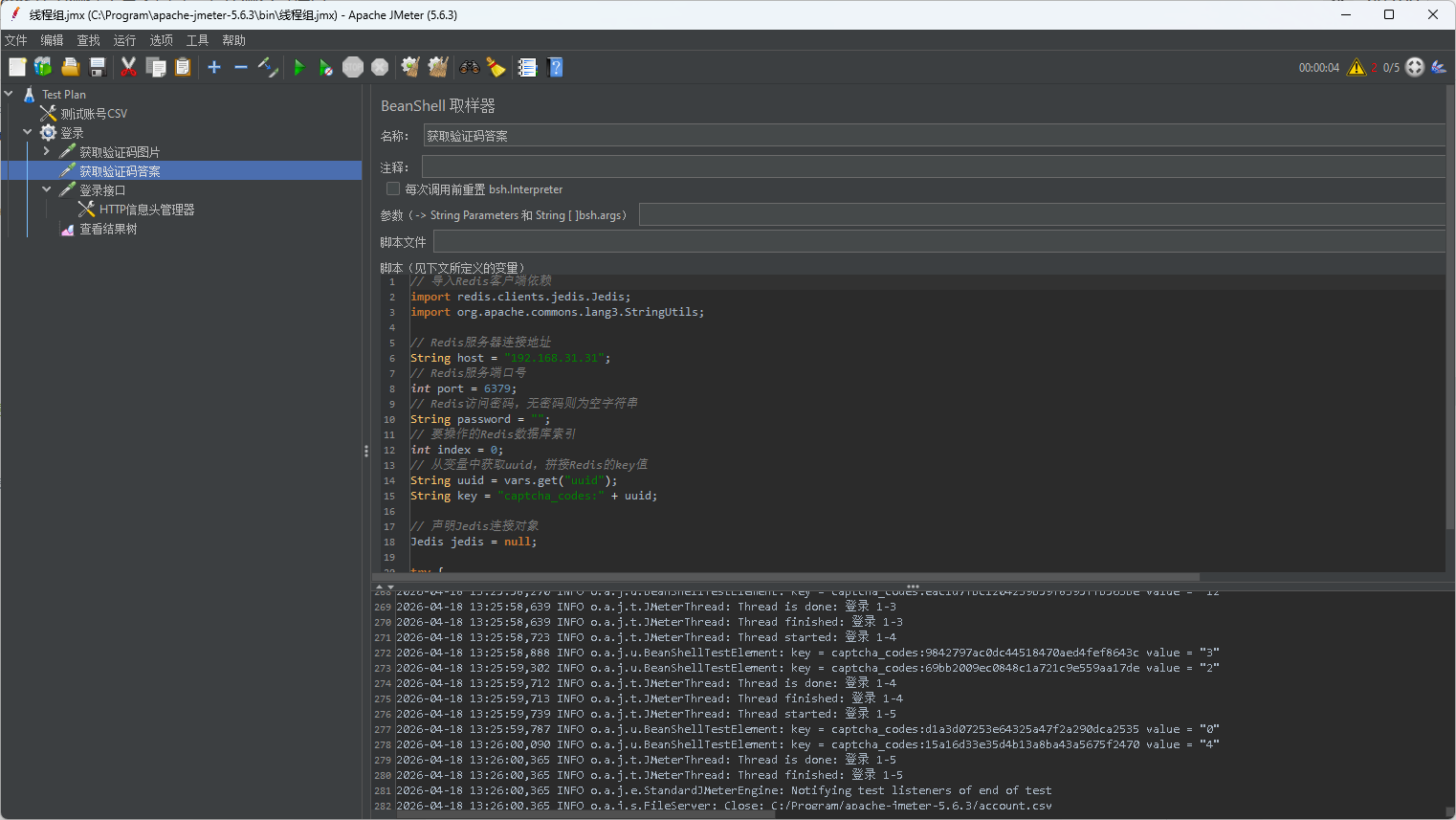Click the 脚本文件 path field
The width and height of the screenshot is (1456, 820).
click(939, 242)
